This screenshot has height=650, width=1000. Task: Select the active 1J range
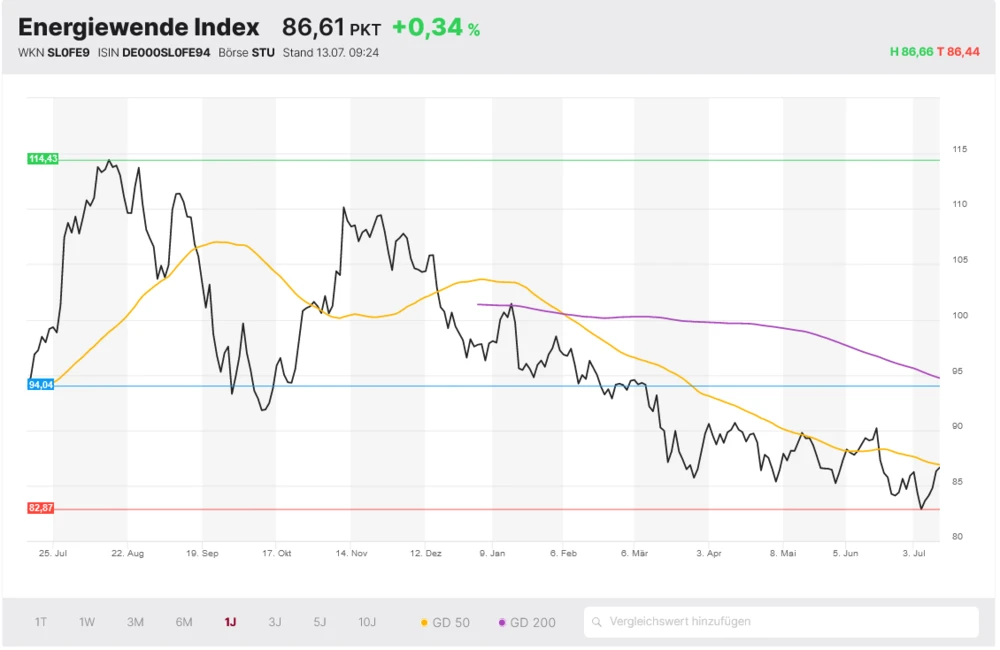pyautogui.click(x=230, y=622)
